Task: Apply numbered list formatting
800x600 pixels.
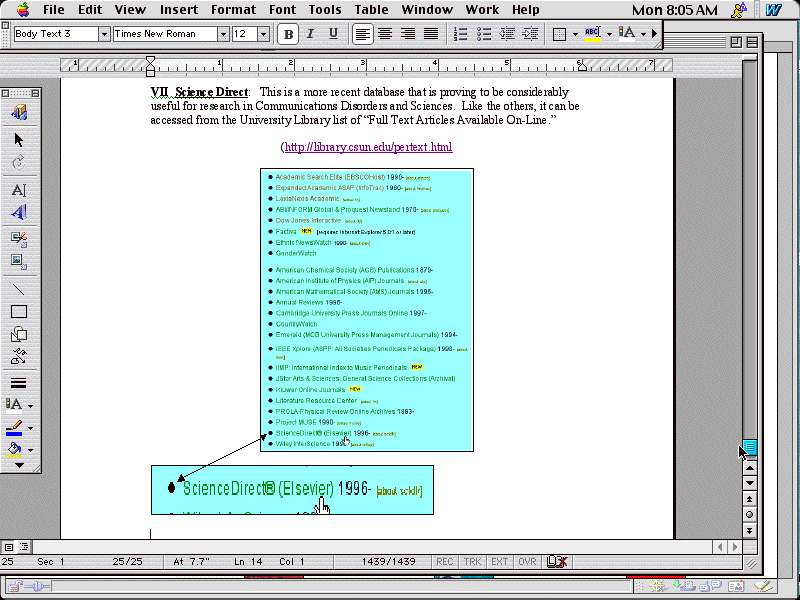Action: (461, 34)
